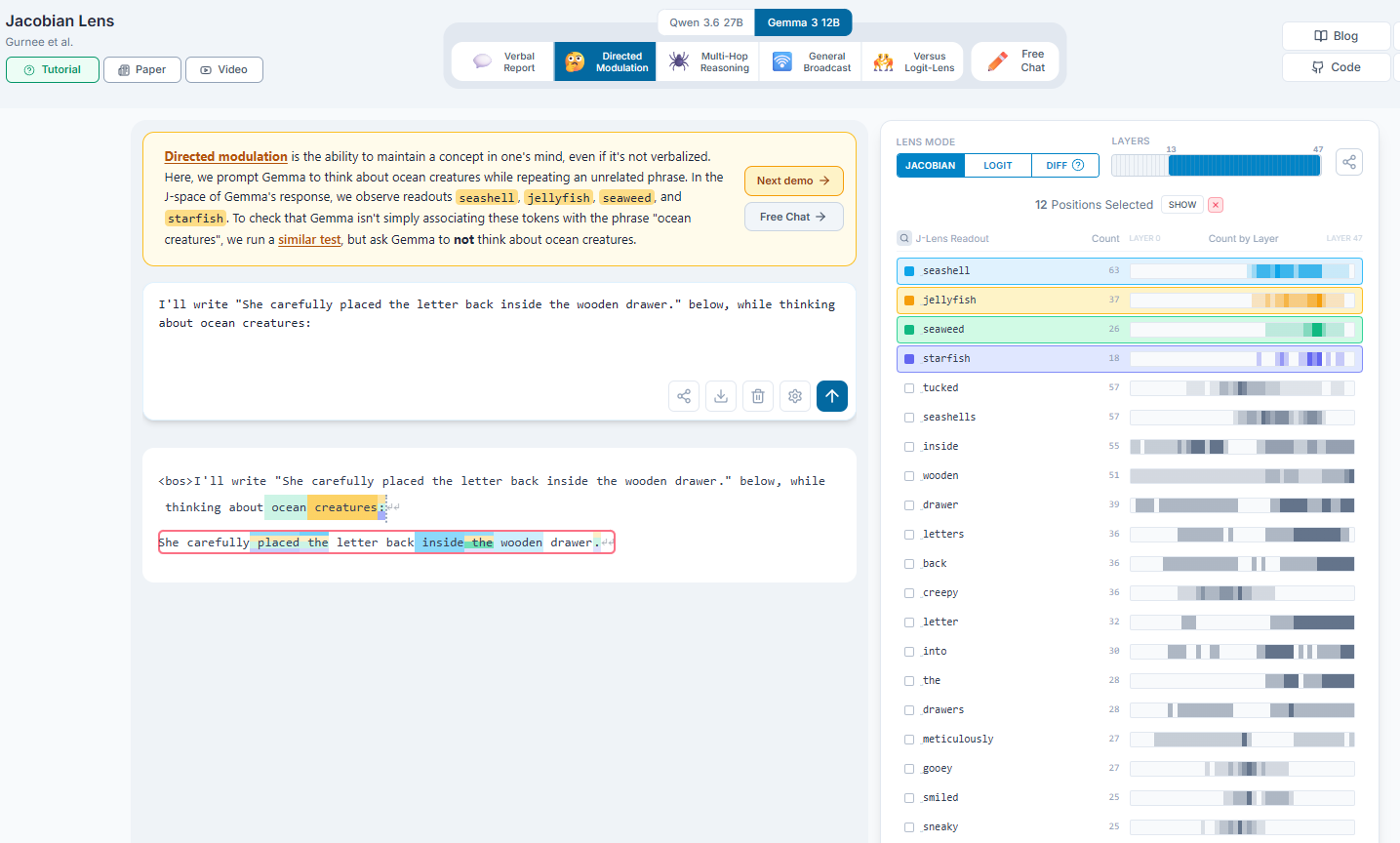
Task: Open prompt settings gear icon
Action: pyautogui.click(x=795, y=396)
